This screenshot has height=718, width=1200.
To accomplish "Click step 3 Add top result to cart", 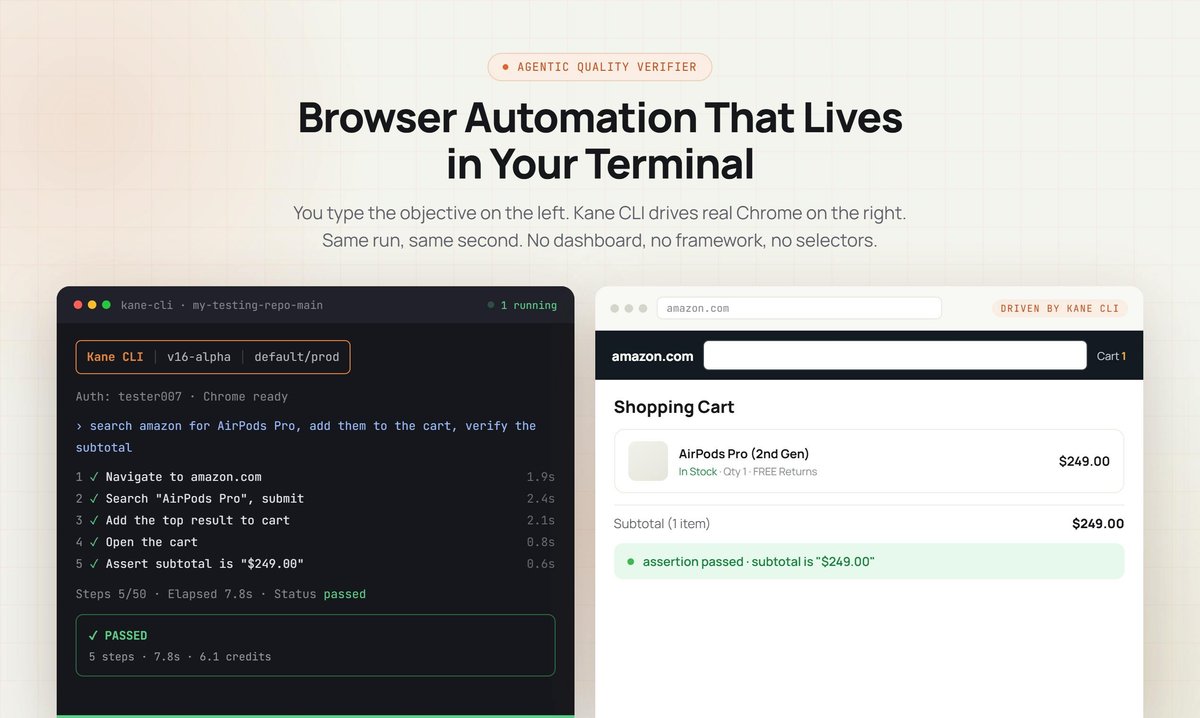I will coord(315,520).
